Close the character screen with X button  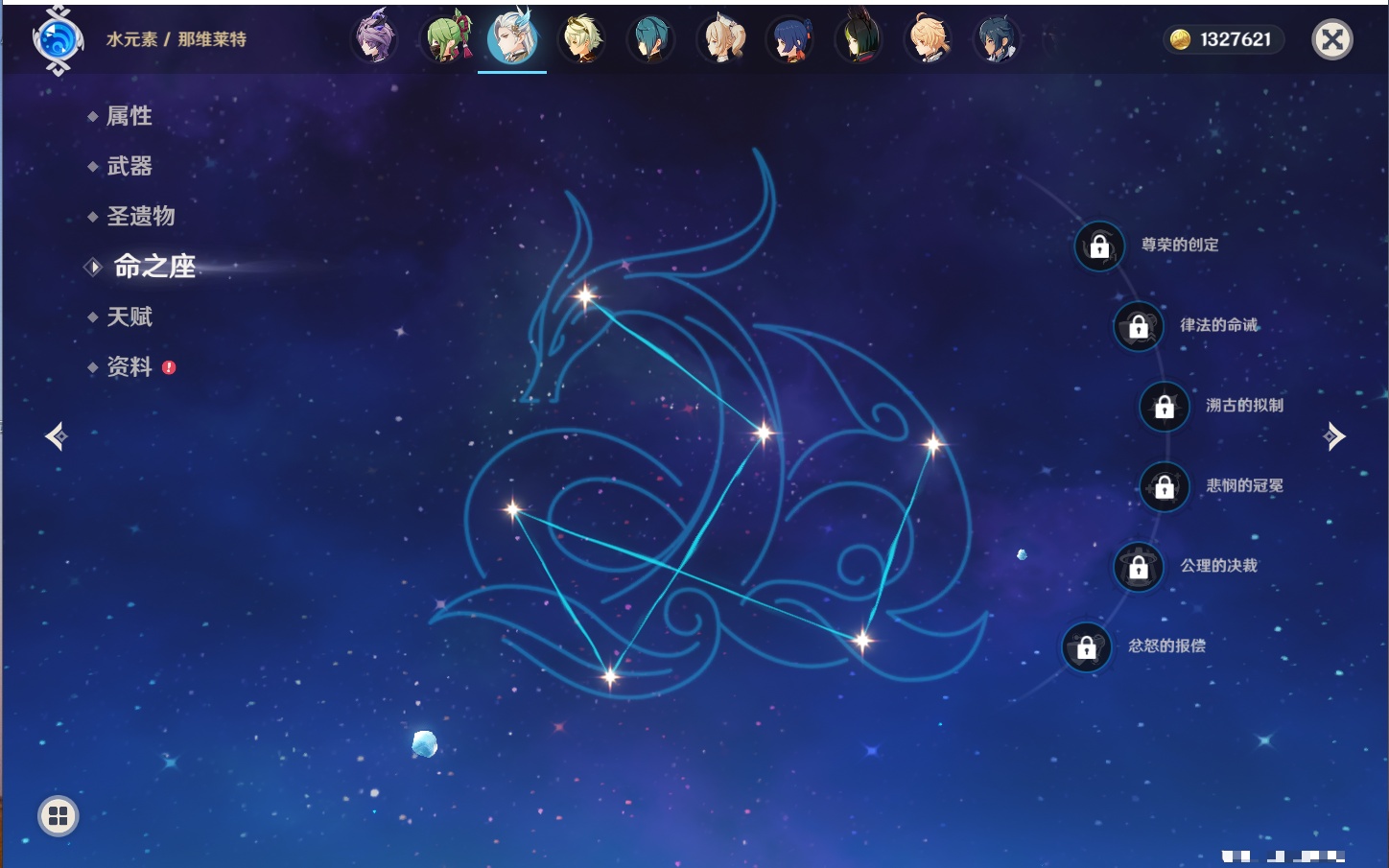[1331, 39]
